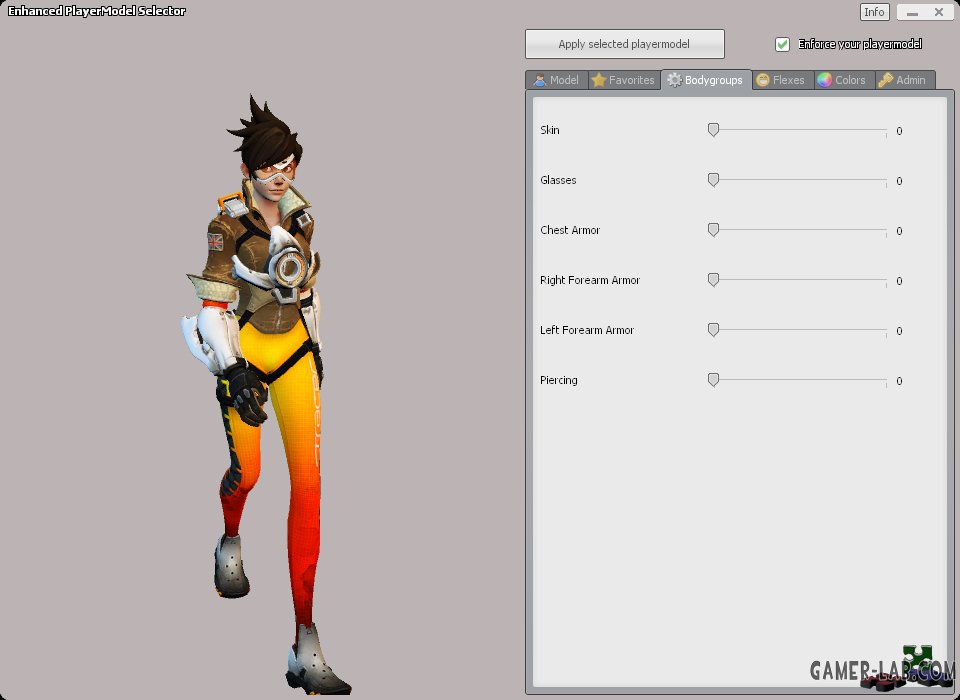Click the Enhanced PlayerModel Selector title text
The height and width of the screenshot is (700, 960).
[97, 11]
